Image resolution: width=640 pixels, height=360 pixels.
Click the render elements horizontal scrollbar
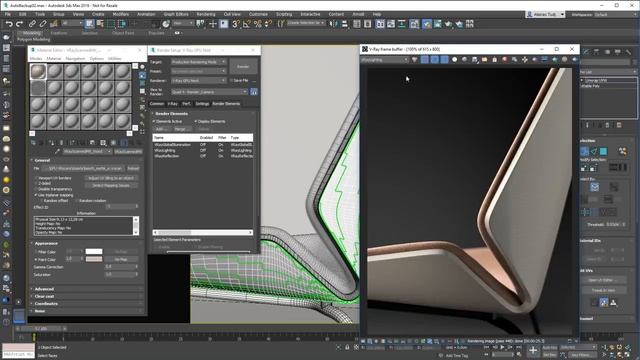203,232
